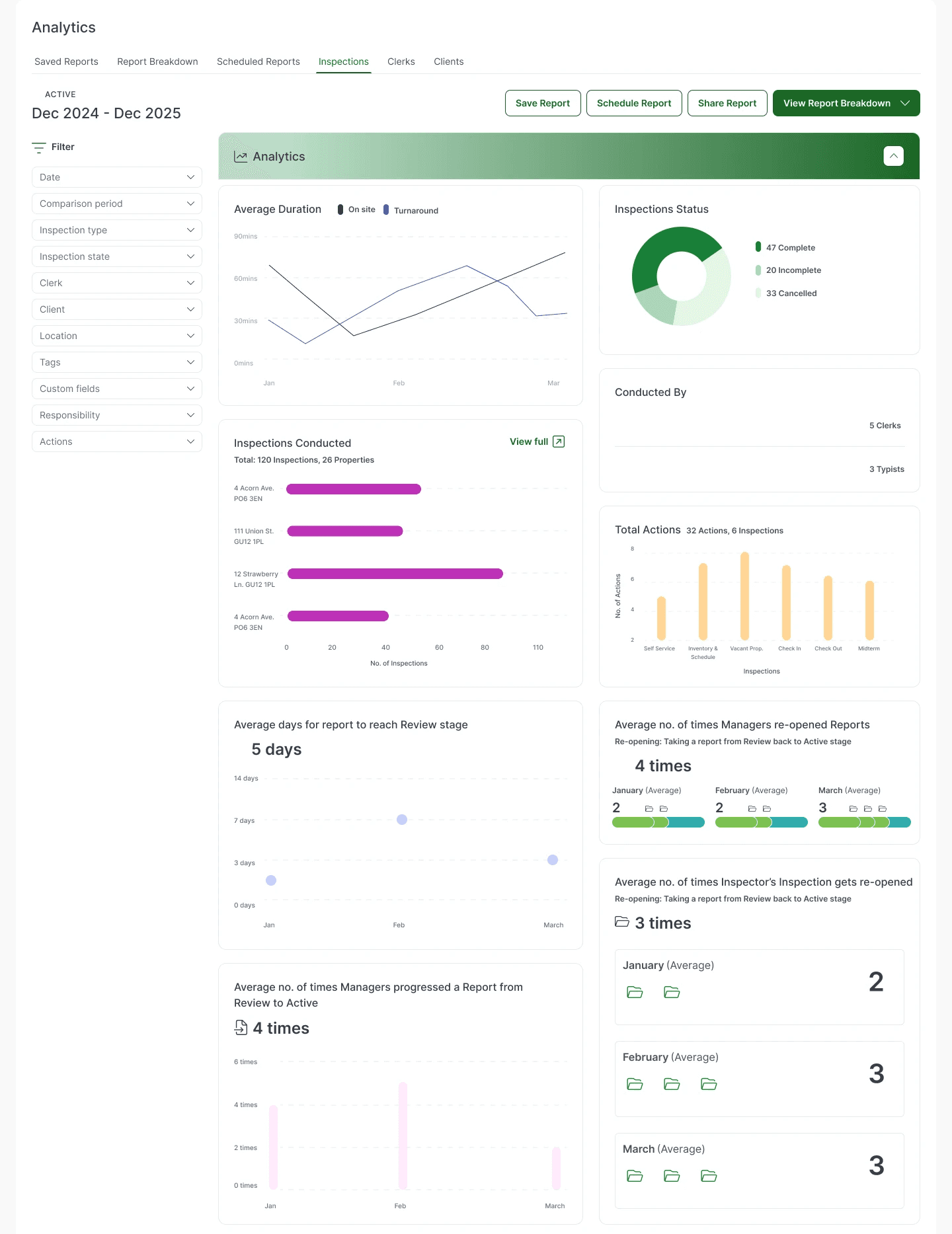Screen dimensions: 952x1234
Task: Click the first folder icon in January card
Action: [635, 992]
